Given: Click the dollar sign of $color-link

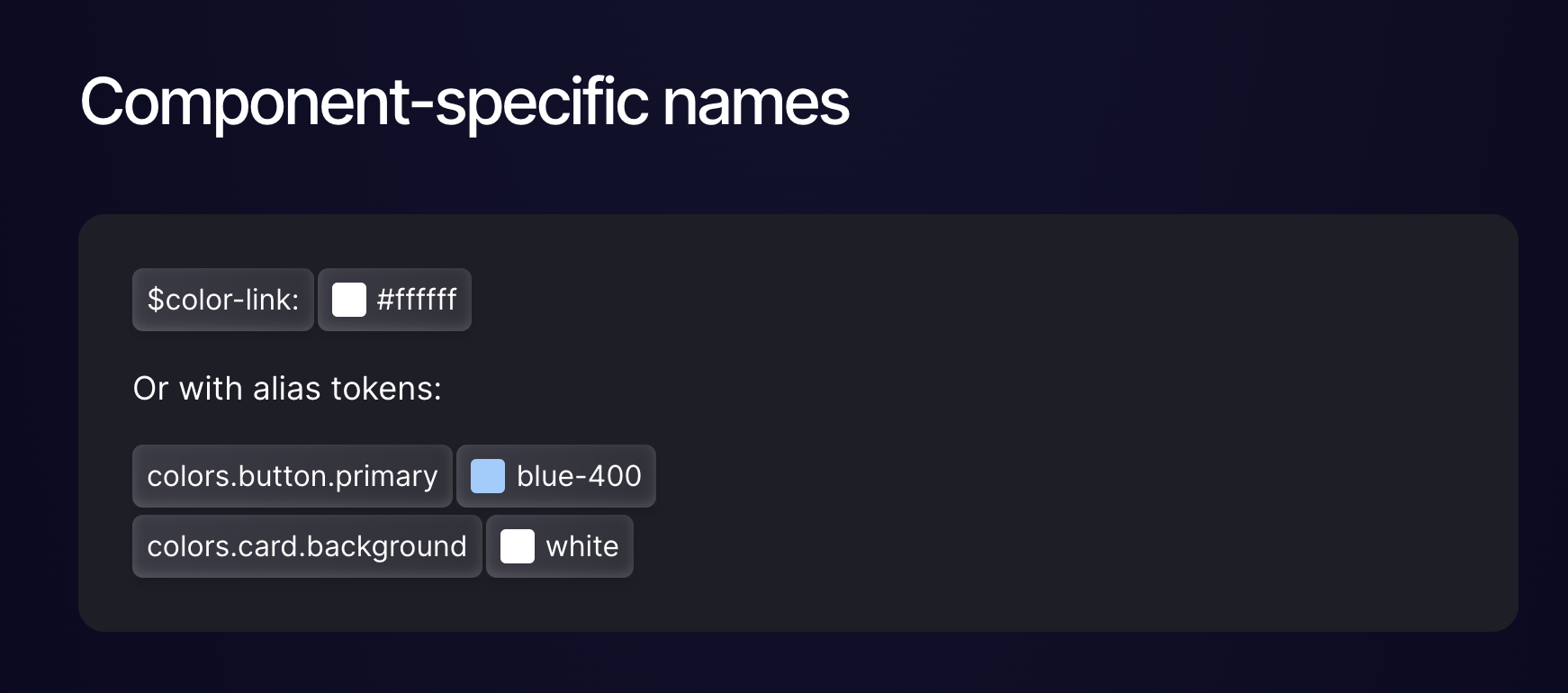Looking at the screenshot, I should click(x=156, y=300).
